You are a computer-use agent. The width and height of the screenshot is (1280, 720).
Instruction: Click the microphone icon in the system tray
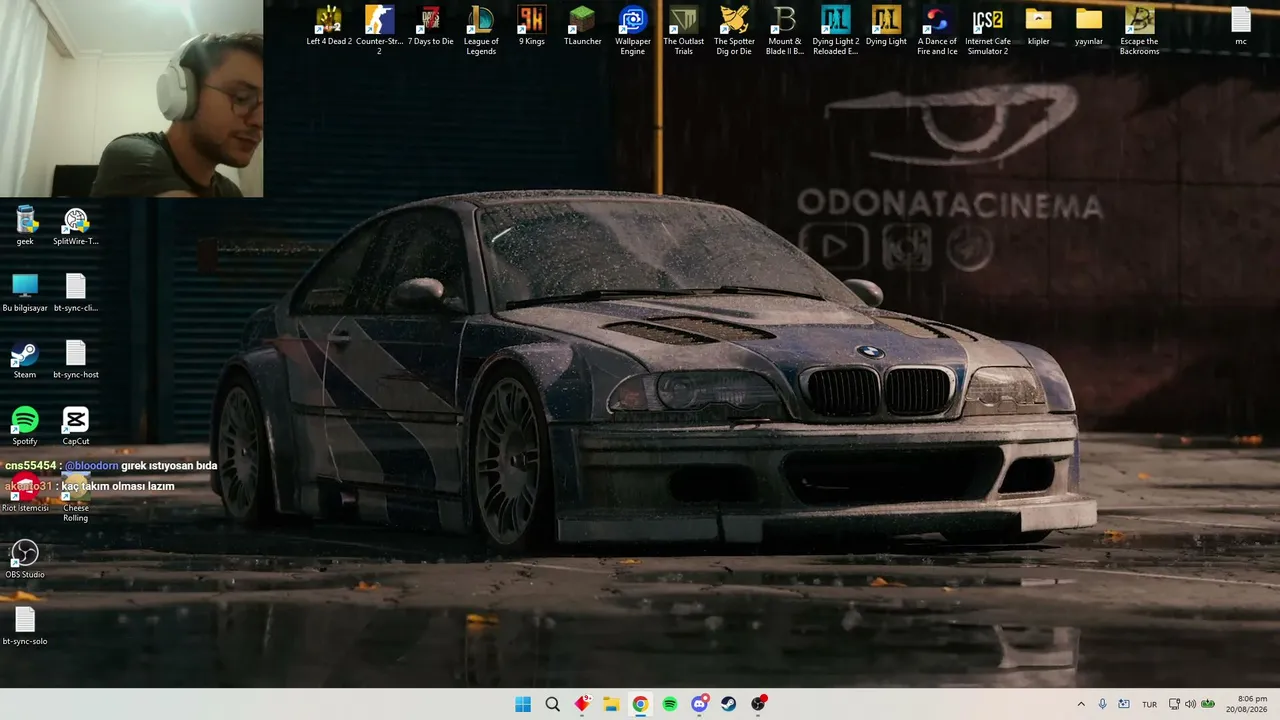click(x=1103, y=704)
